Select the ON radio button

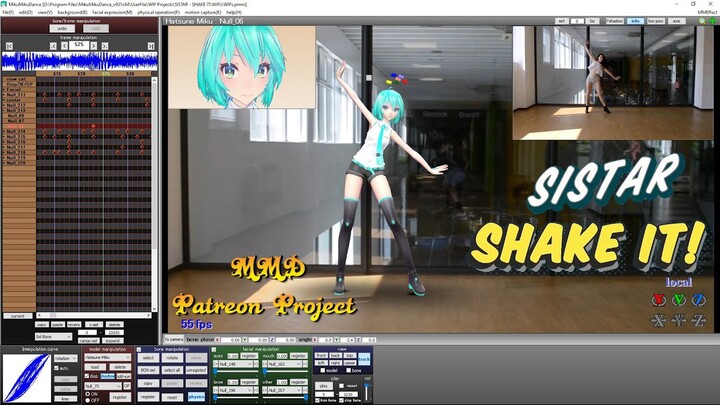coord(88,394)
